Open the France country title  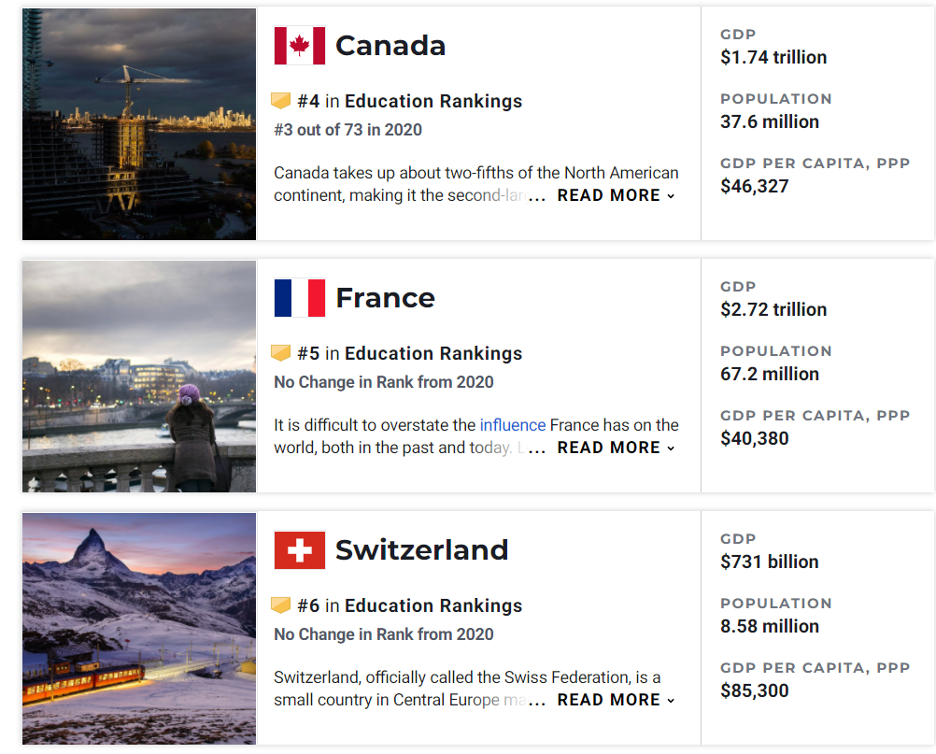385,298
